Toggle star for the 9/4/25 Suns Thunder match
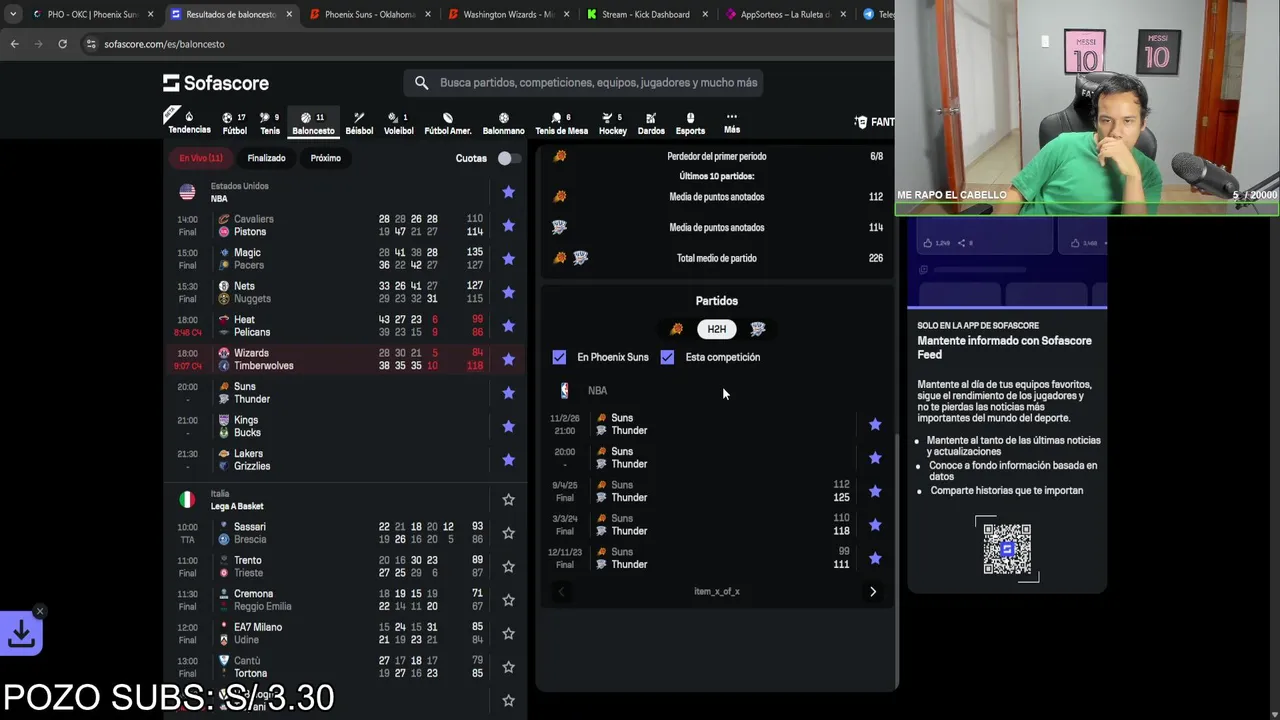The height and width of the screenshot is (720, 1280). [x=875, y=492]
